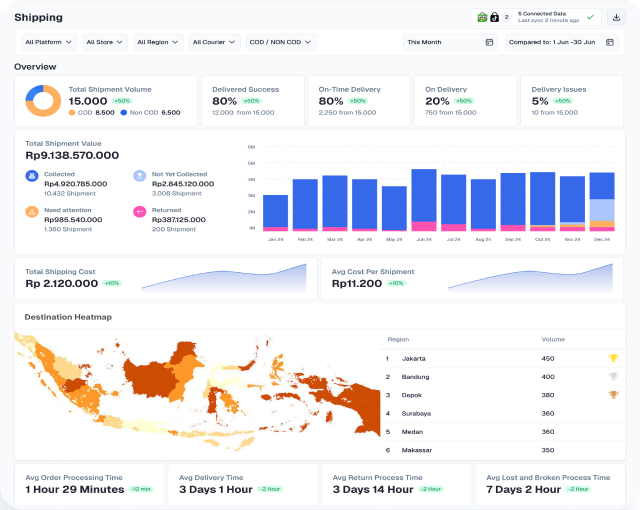The height and width of the screenshot is (510, 640).
Task: Click the download icon in the header
Action: point(616,17)
